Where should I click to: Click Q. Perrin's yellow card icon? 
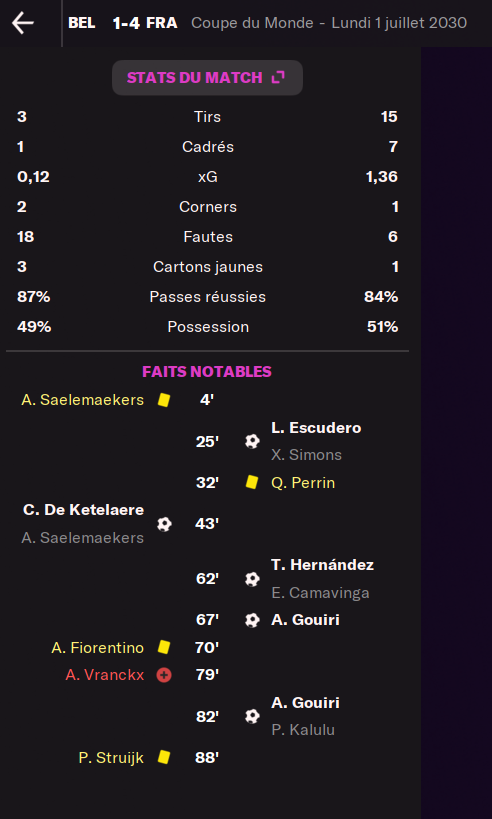tap(252, 482)
